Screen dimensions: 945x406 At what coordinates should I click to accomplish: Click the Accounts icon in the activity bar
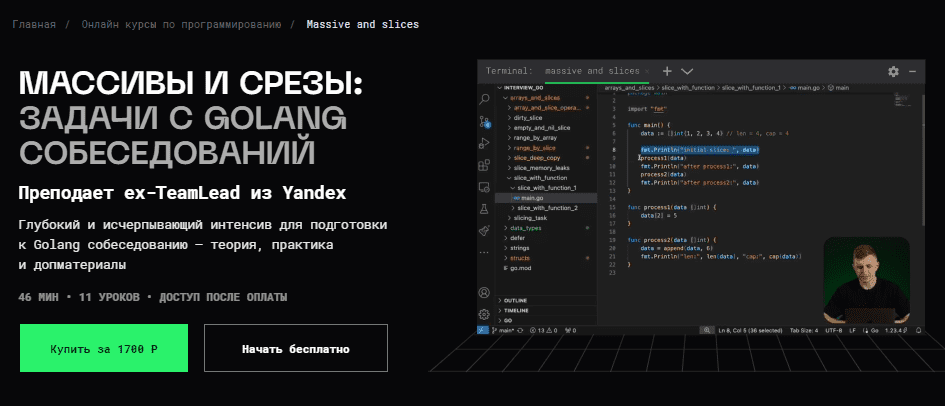coord(485,293)
